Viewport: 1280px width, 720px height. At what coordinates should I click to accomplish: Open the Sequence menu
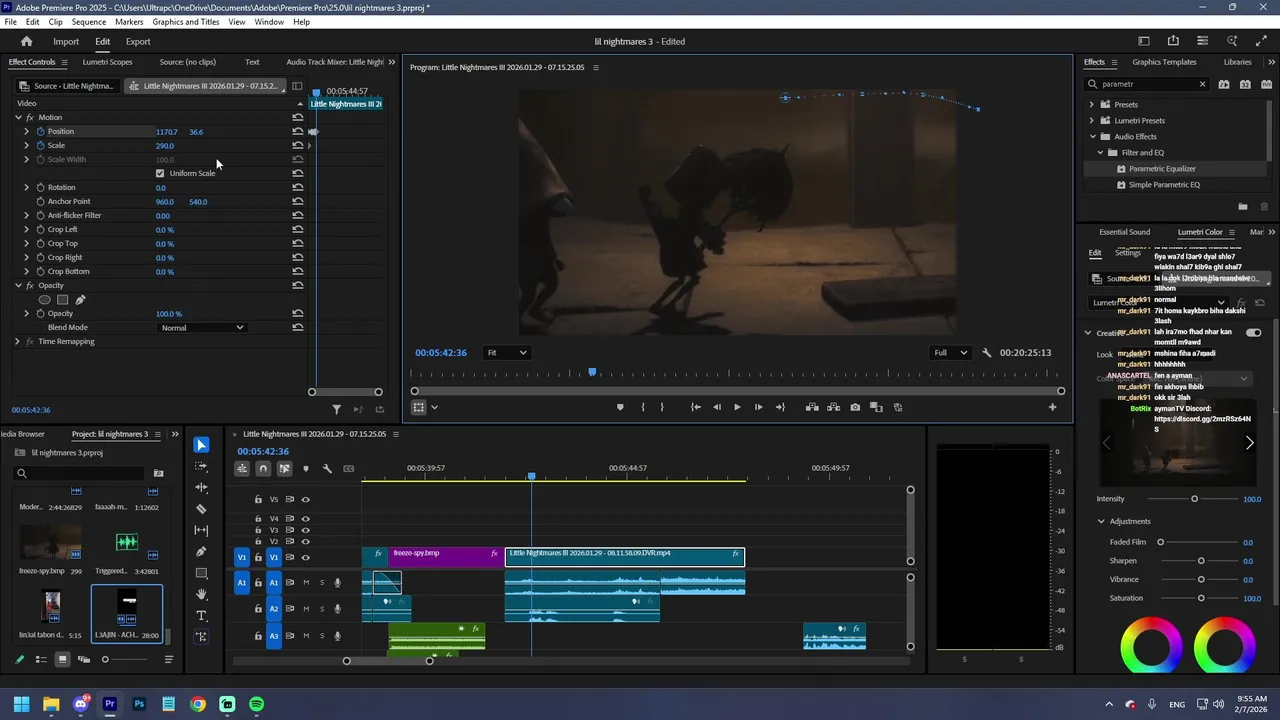click(x=89, y=22)
